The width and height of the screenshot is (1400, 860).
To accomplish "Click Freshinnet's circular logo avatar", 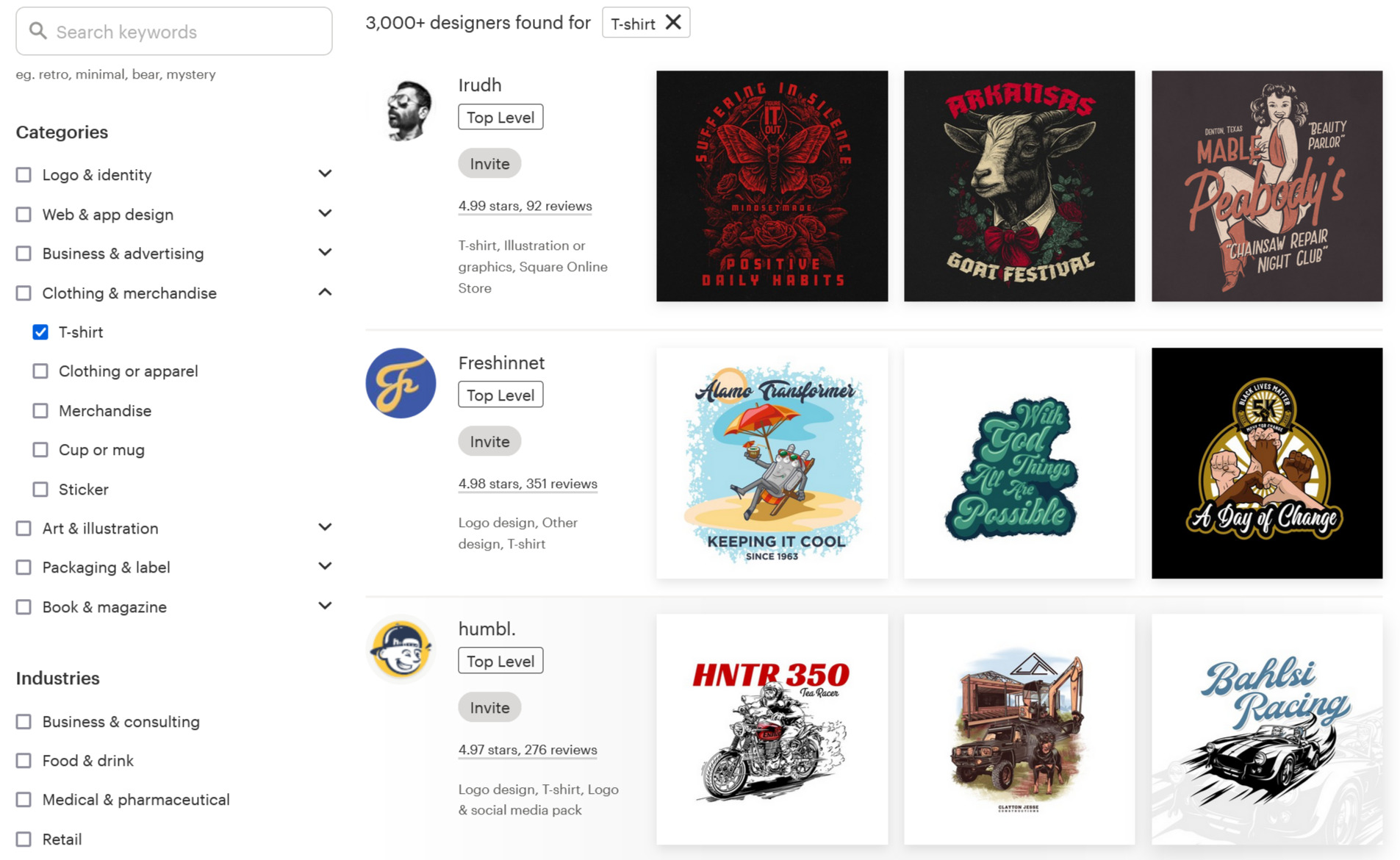I will (401, 383).
